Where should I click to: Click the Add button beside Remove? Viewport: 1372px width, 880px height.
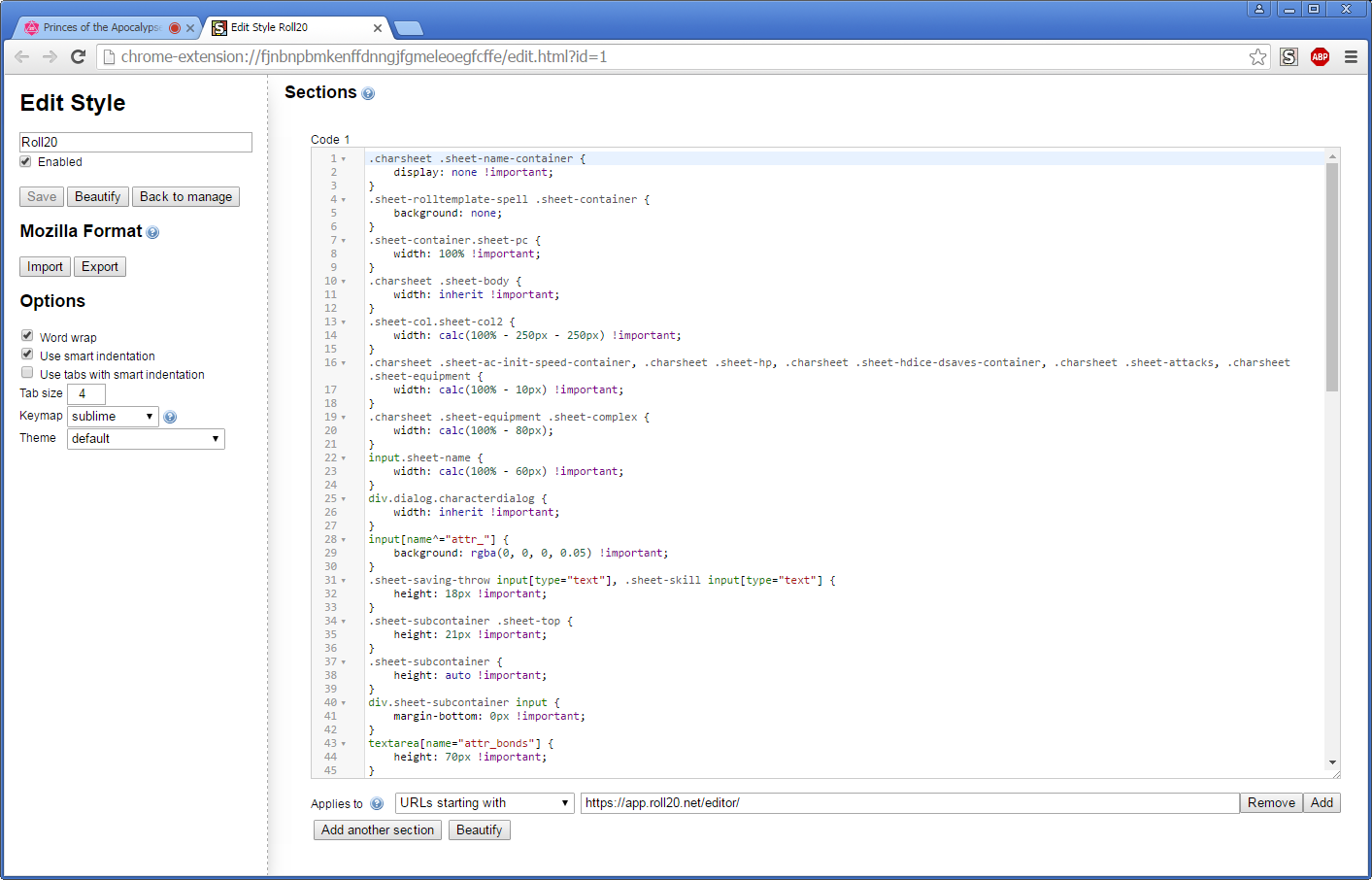1322,802
